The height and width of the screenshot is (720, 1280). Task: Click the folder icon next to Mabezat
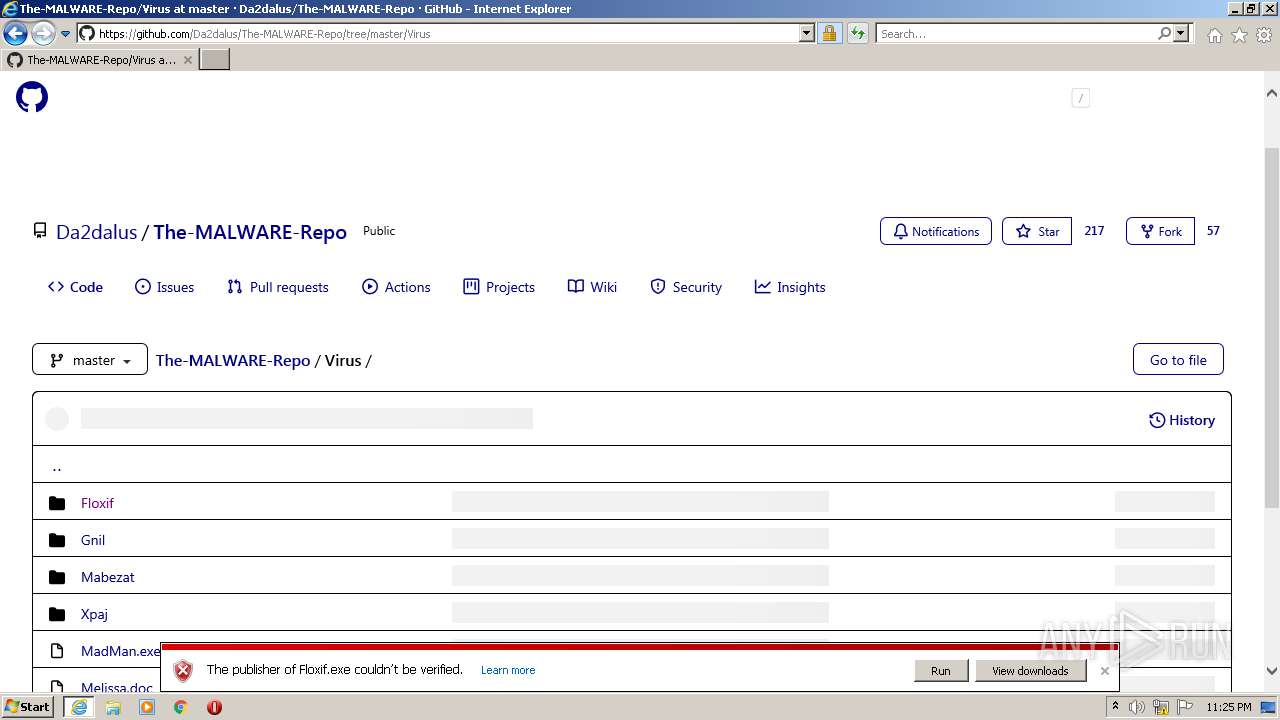[57, 577]
